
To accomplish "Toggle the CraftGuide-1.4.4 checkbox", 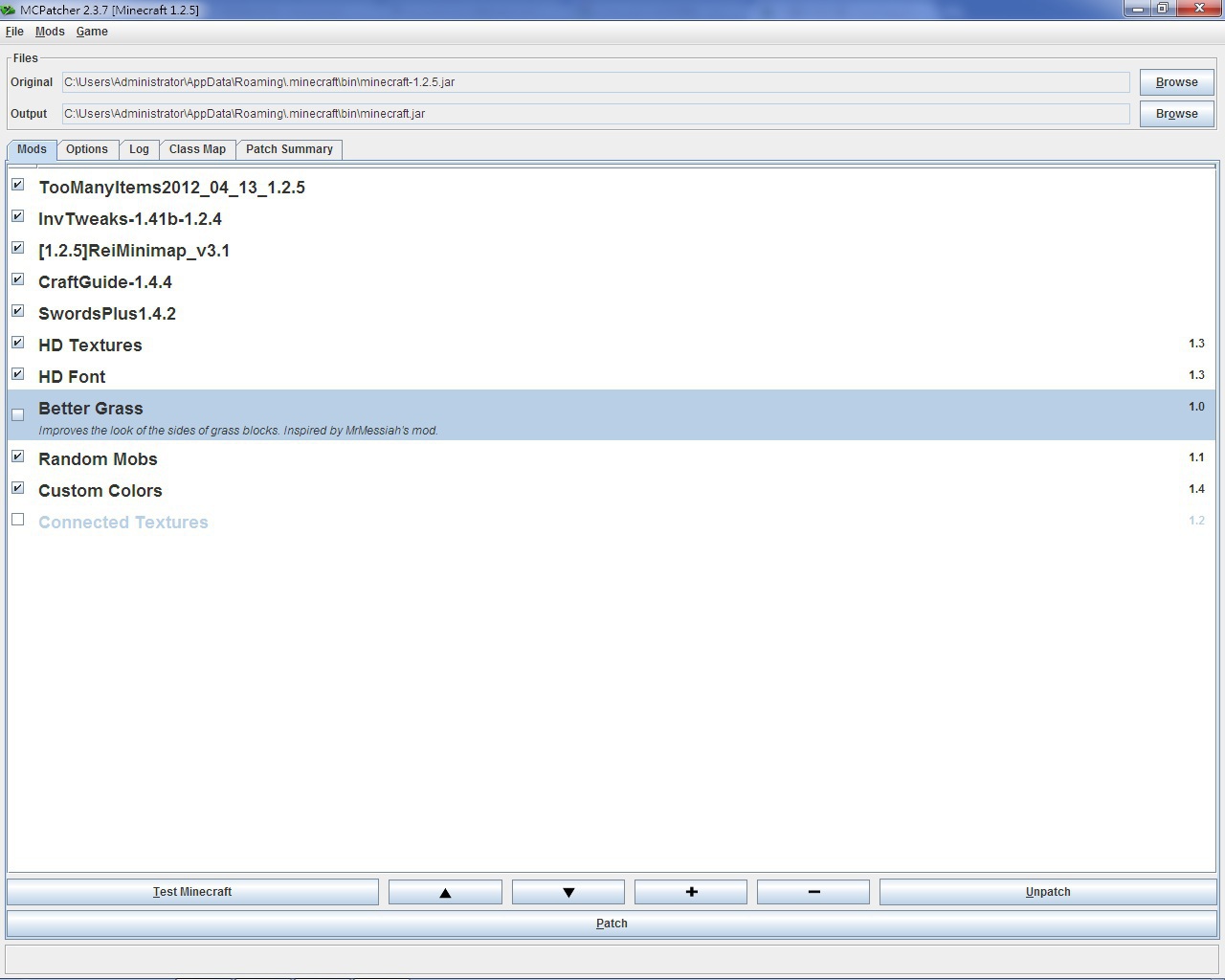I will (x=18, y=279).
